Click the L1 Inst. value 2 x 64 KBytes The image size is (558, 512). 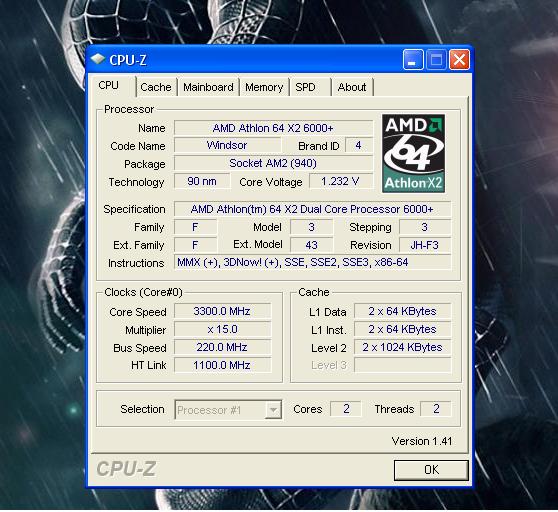pos(402,329)
